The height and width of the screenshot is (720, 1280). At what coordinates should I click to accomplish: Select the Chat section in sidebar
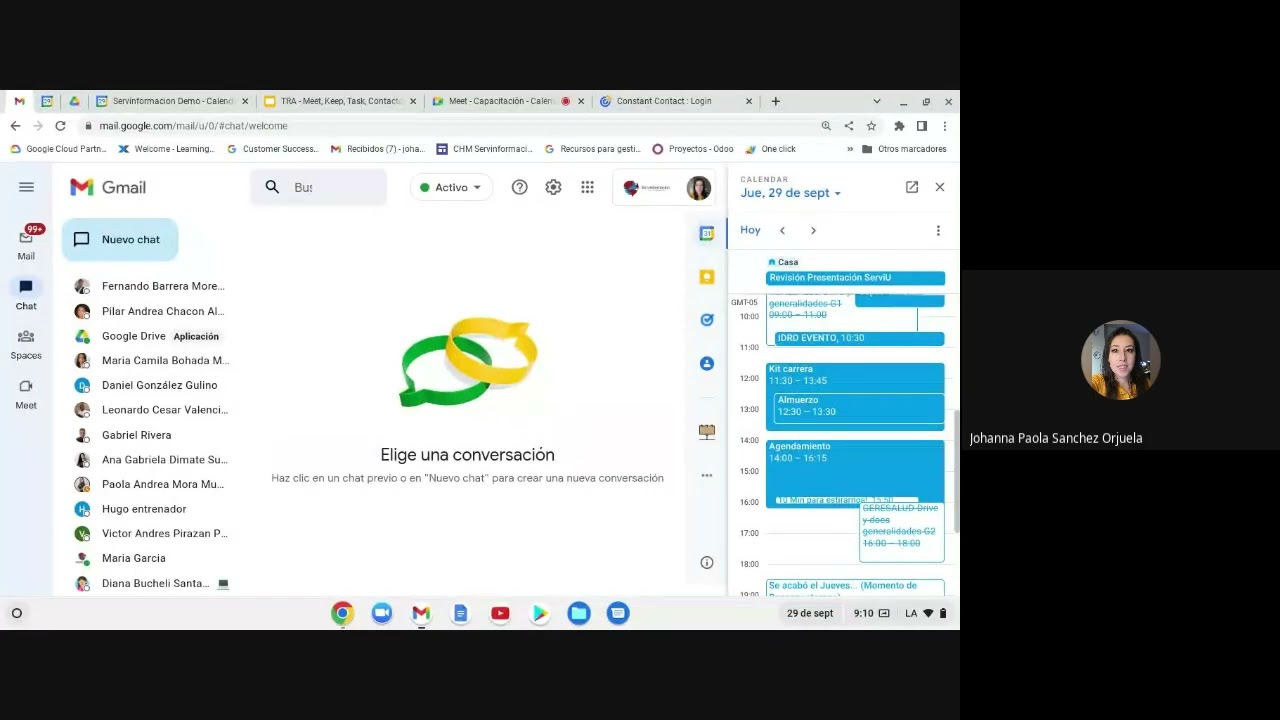click(x=26, y=295)
